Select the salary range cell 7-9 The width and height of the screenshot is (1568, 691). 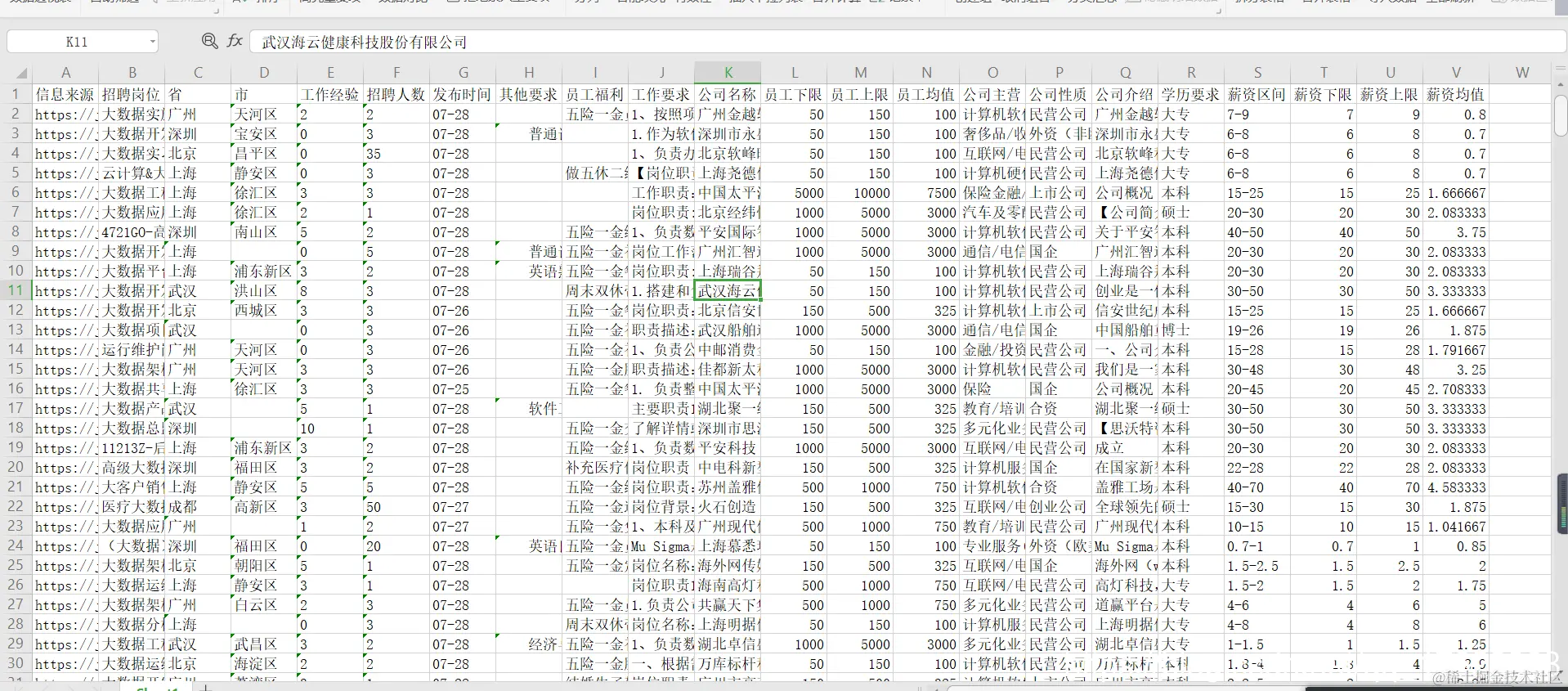coord(1257,114)
